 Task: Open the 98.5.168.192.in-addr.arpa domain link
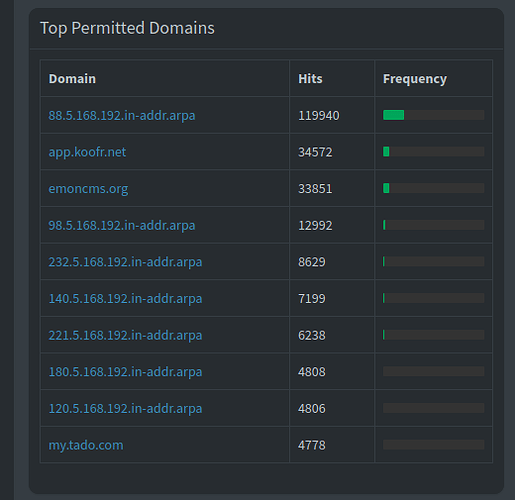[x=122, y=226]
